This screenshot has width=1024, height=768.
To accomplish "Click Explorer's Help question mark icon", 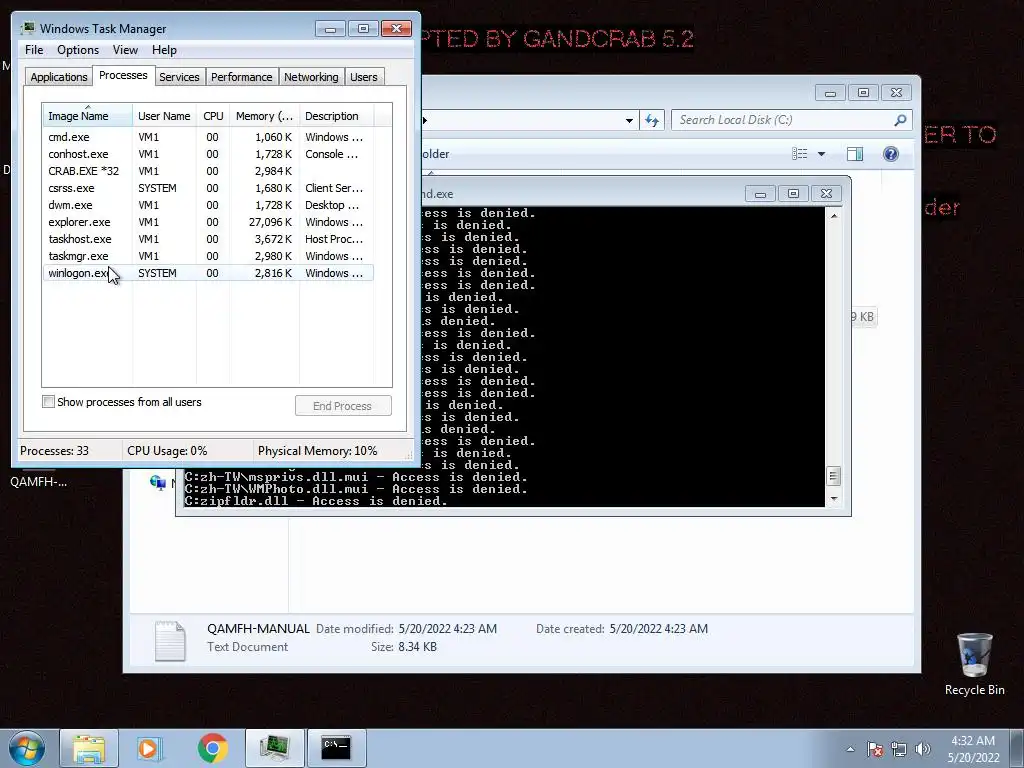I will tap(891, 154).
